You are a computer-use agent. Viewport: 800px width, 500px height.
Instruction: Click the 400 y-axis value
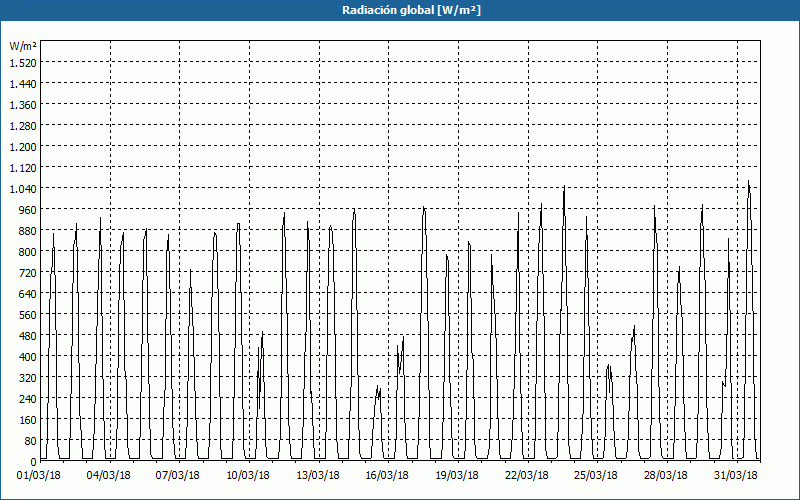28,357
